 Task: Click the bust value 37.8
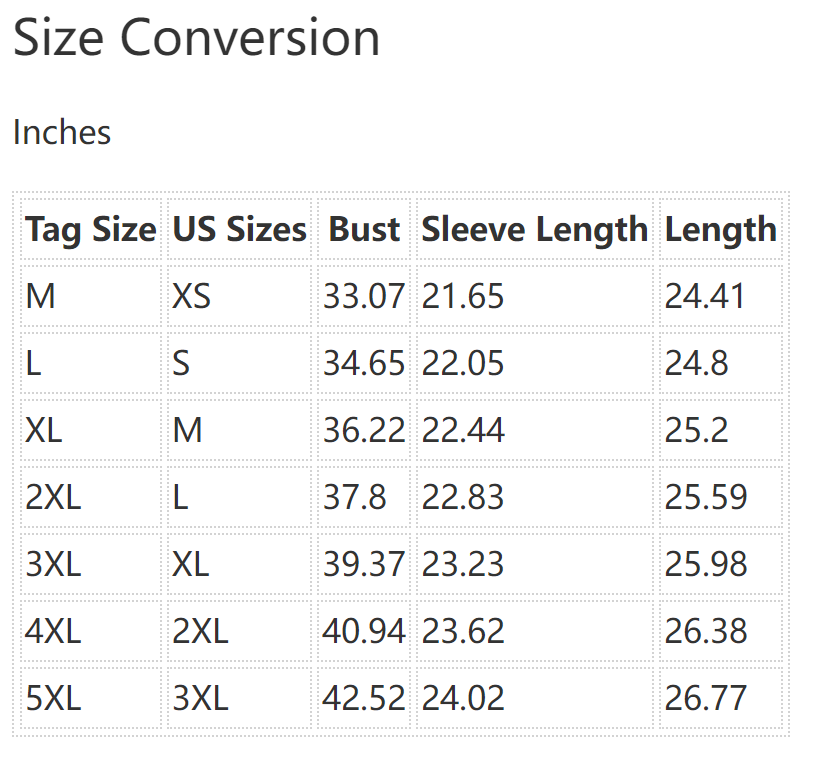coord(354,497)
